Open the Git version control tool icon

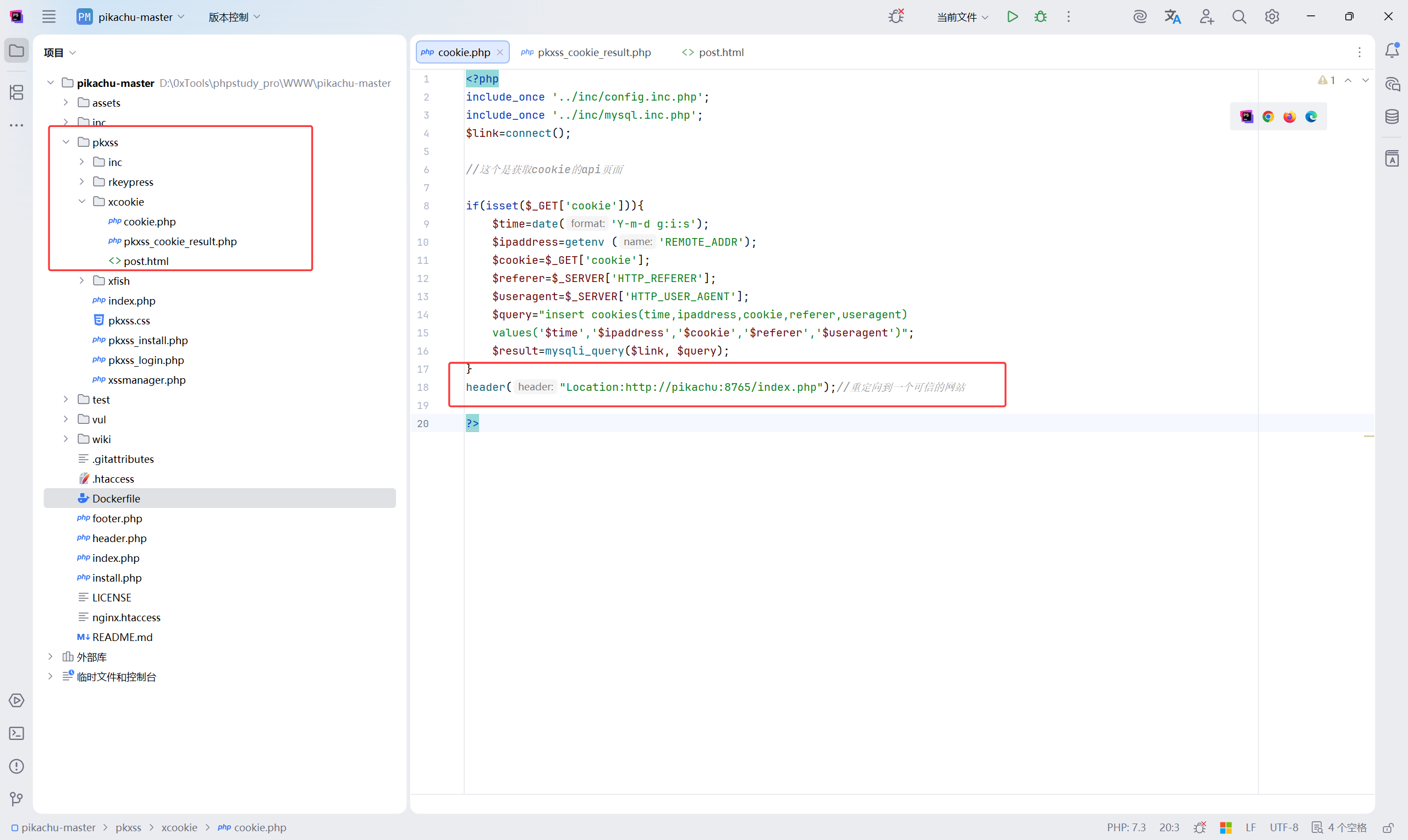point(16,799)
